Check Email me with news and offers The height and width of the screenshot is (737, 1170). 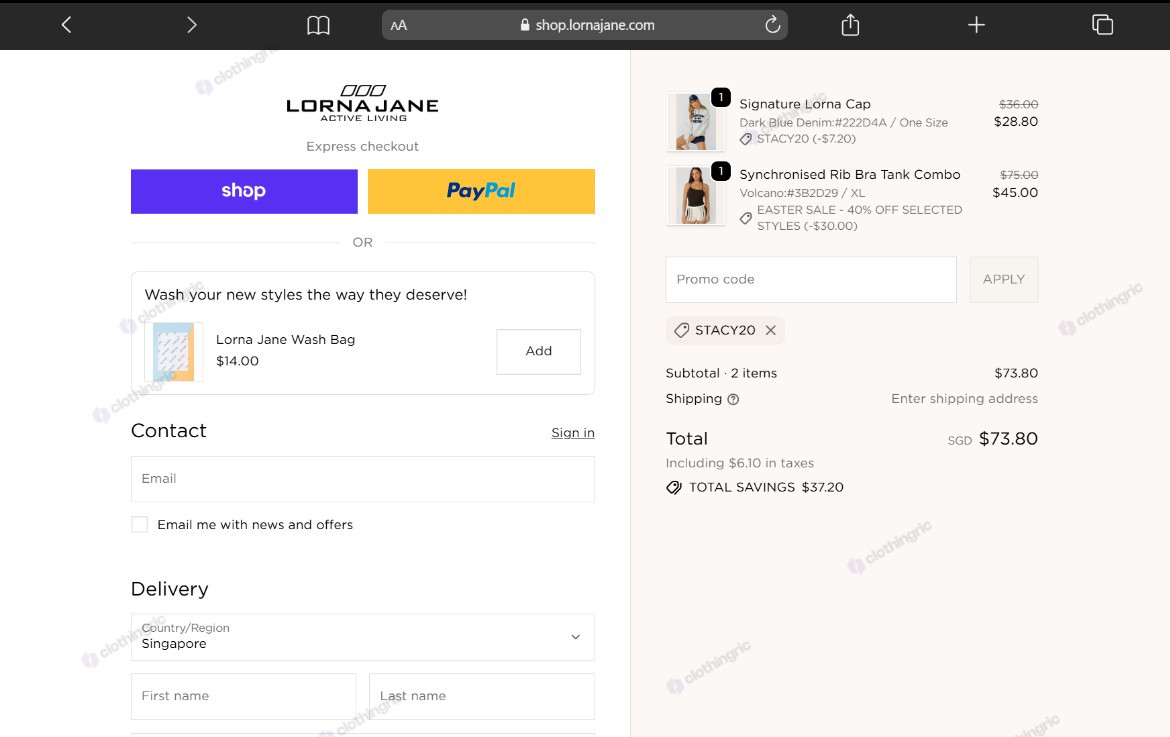[140, 524]
